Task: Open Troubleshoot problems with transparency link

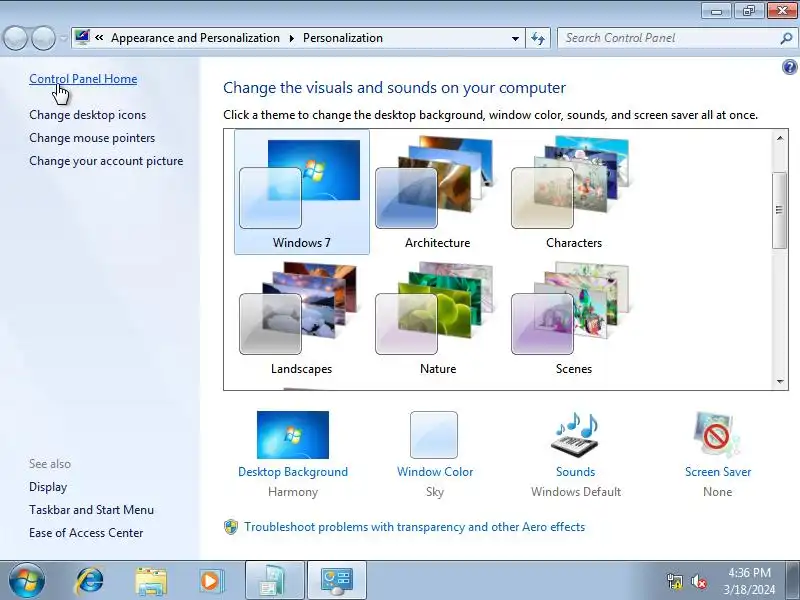Action: pos(414,527)
